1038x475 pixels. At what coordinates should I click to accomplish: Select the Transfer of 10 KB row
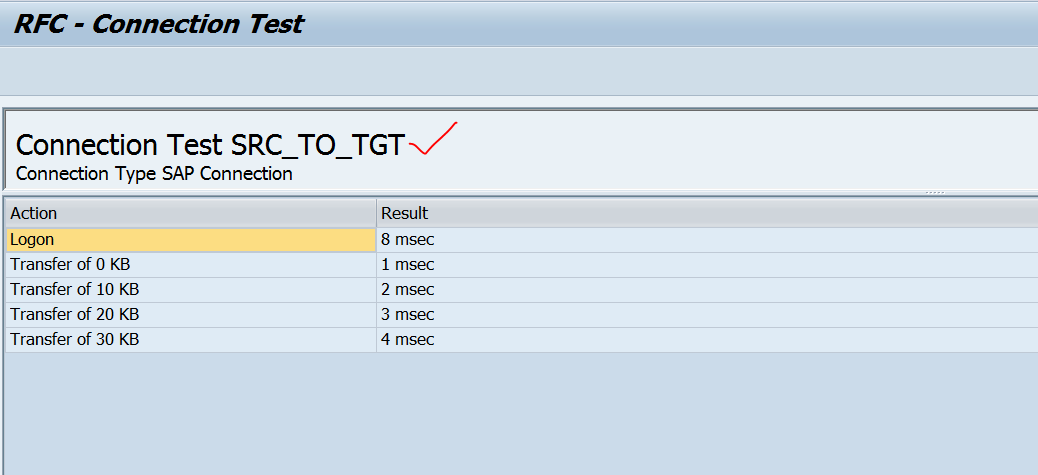pyautogui.click(x=74, y=290)
